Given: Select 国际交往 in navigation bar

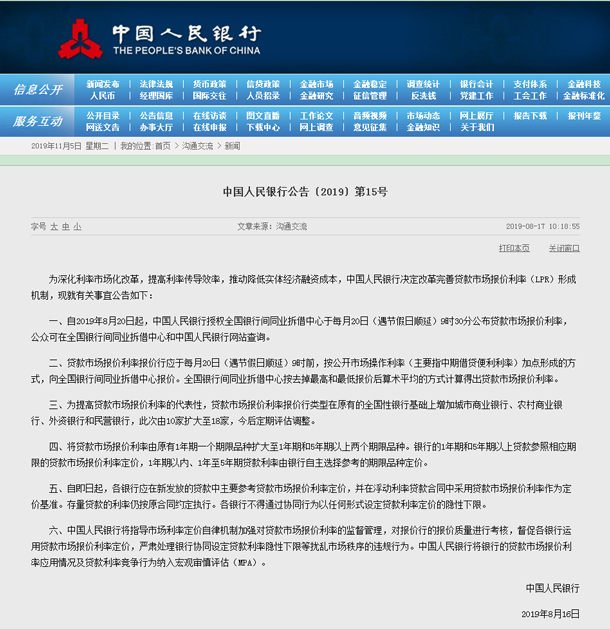Looking at the screenshot, I should pos(209,96).
